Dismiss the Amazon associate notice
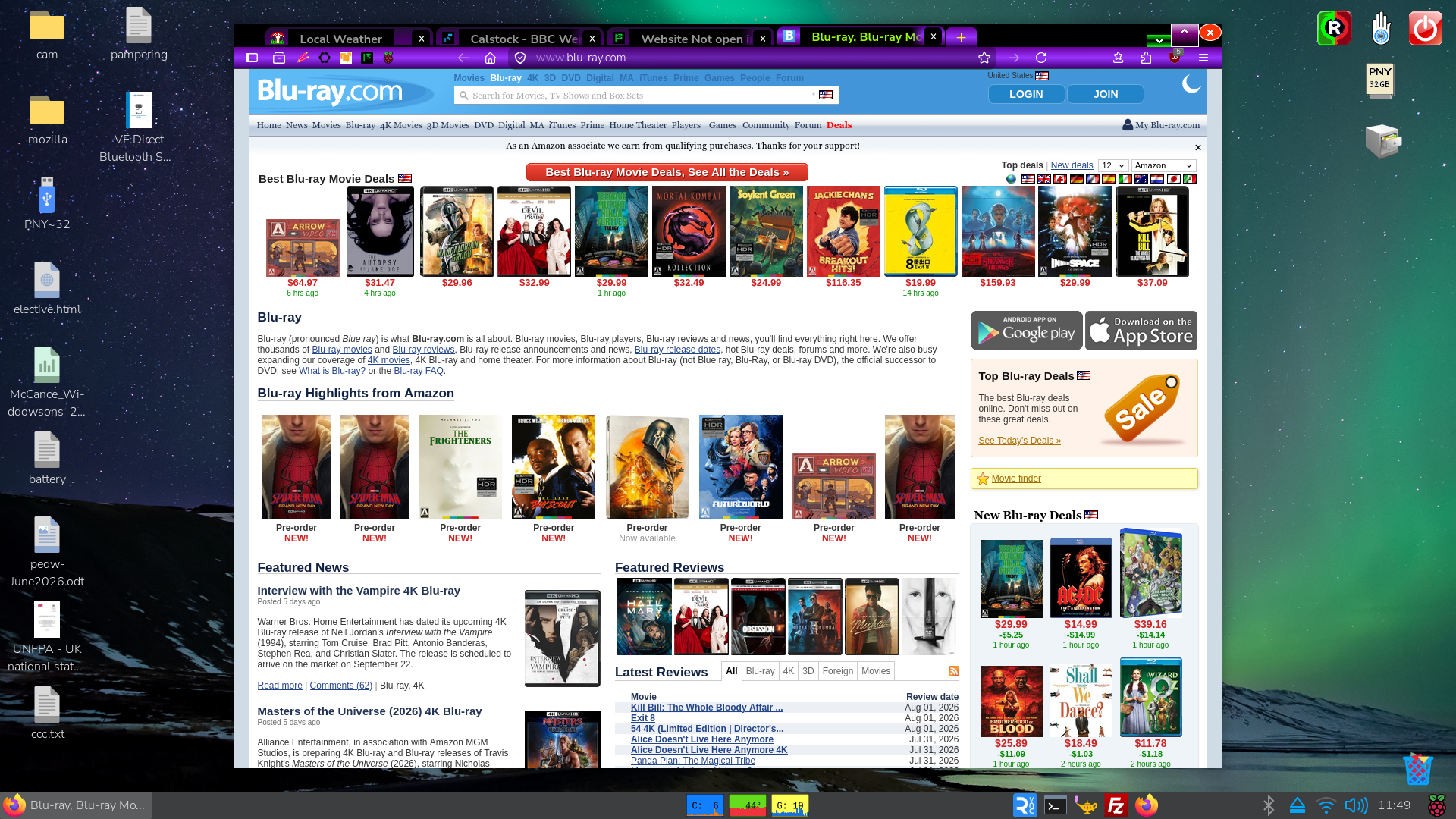1456x819 pixels. pyautogui.click(x=1198, y=148)
